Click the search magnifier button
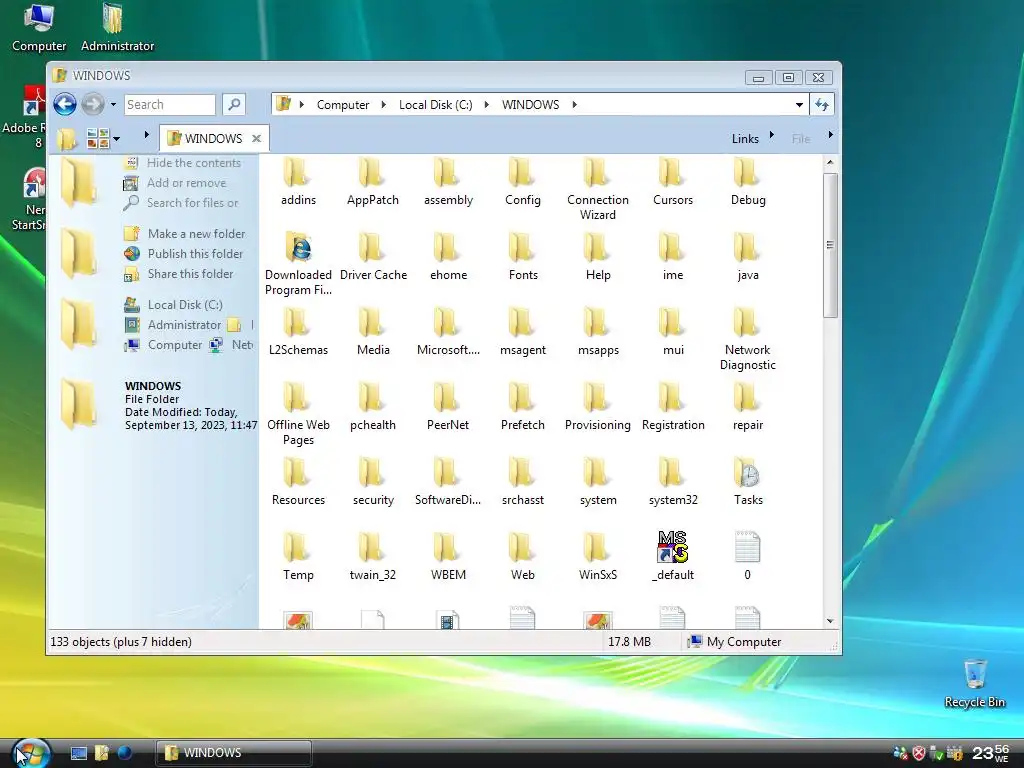Screen dimensions: 1024x768 click(x=234, y=104)
